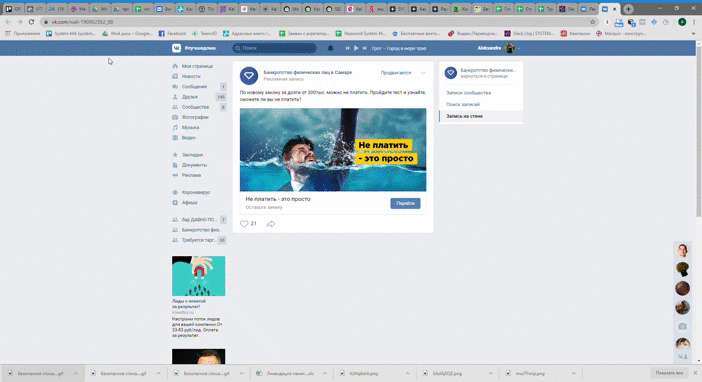Viewport: 702px width, 382px height.
Task: Open Друзья in sidebar
Action: point(190,97)
